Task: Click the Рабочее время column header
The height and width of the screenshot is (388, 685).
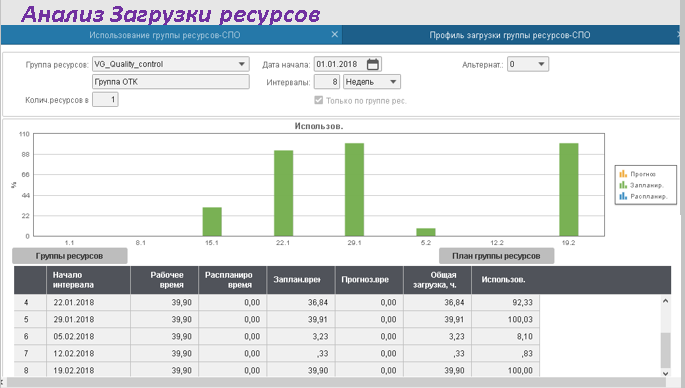Action: (164, 280)
